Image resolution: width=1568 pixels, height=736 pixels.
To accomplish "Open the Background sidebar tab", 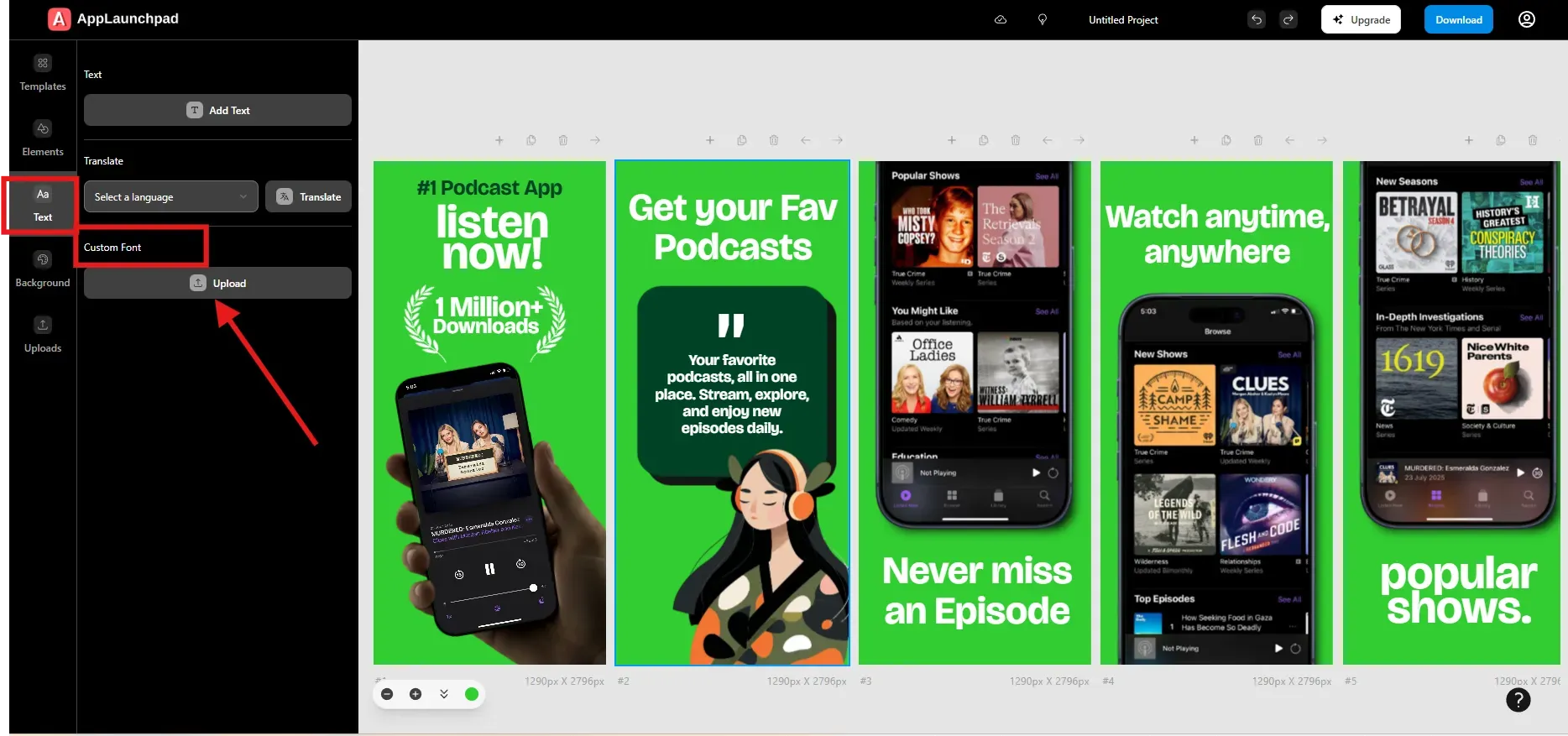I will [43, 269].
